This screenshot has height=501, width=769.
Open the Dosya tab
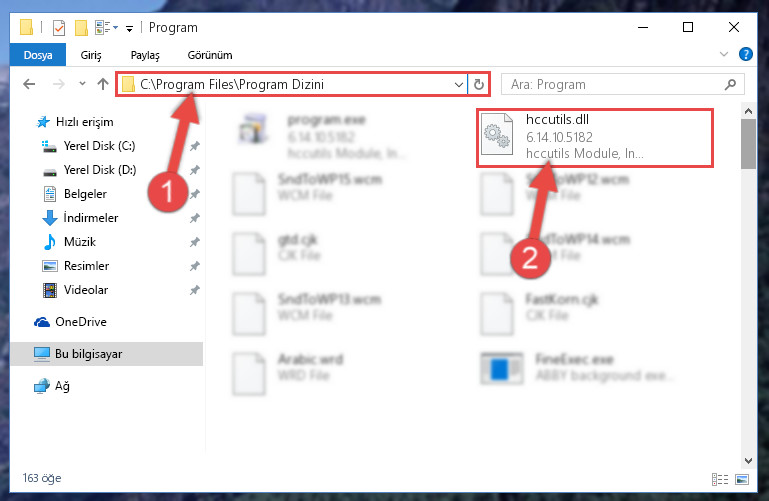click(38, 55)
